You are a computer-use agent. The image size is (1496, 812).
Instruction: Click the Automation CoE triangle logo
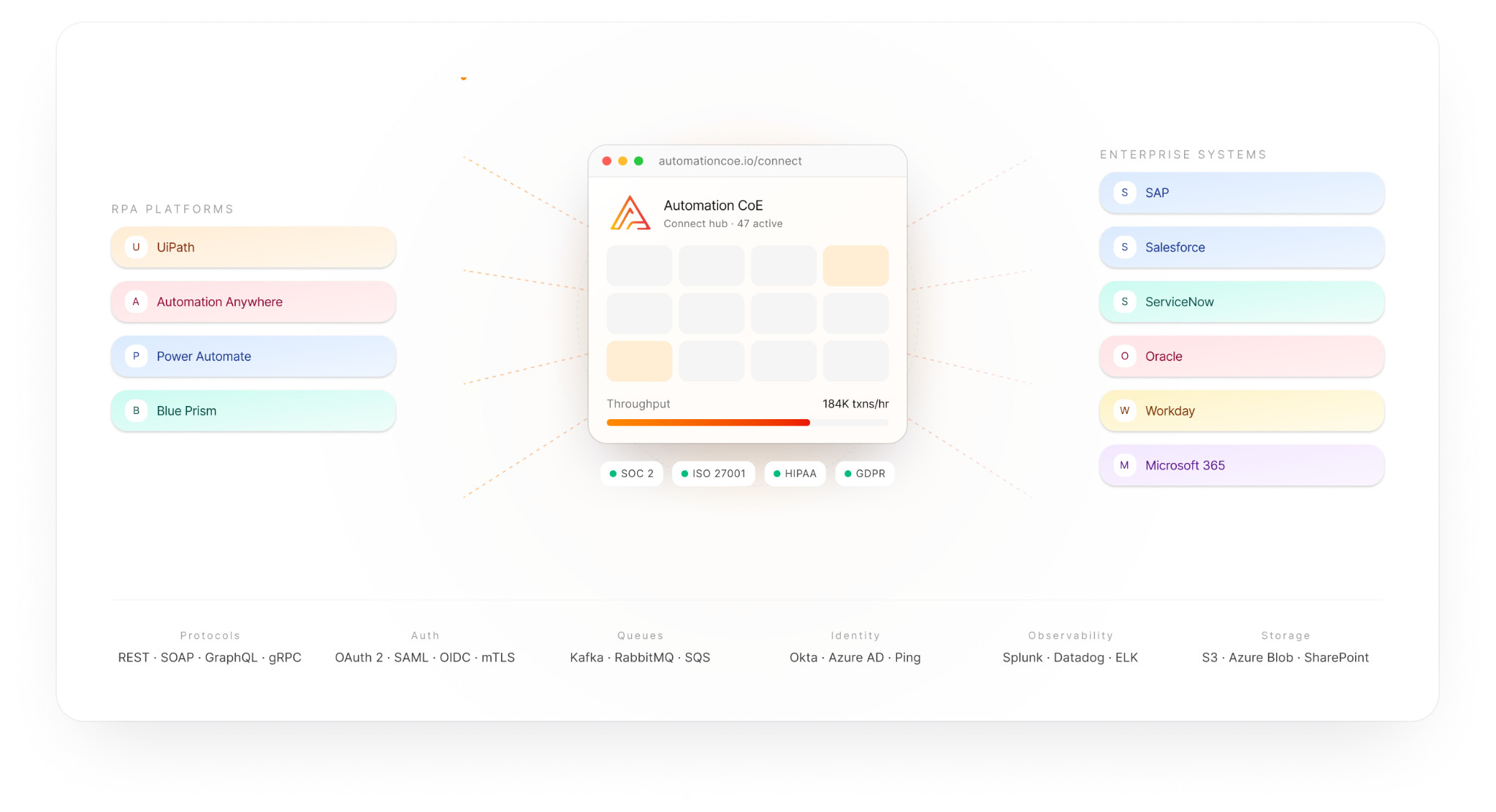(630, 212)
